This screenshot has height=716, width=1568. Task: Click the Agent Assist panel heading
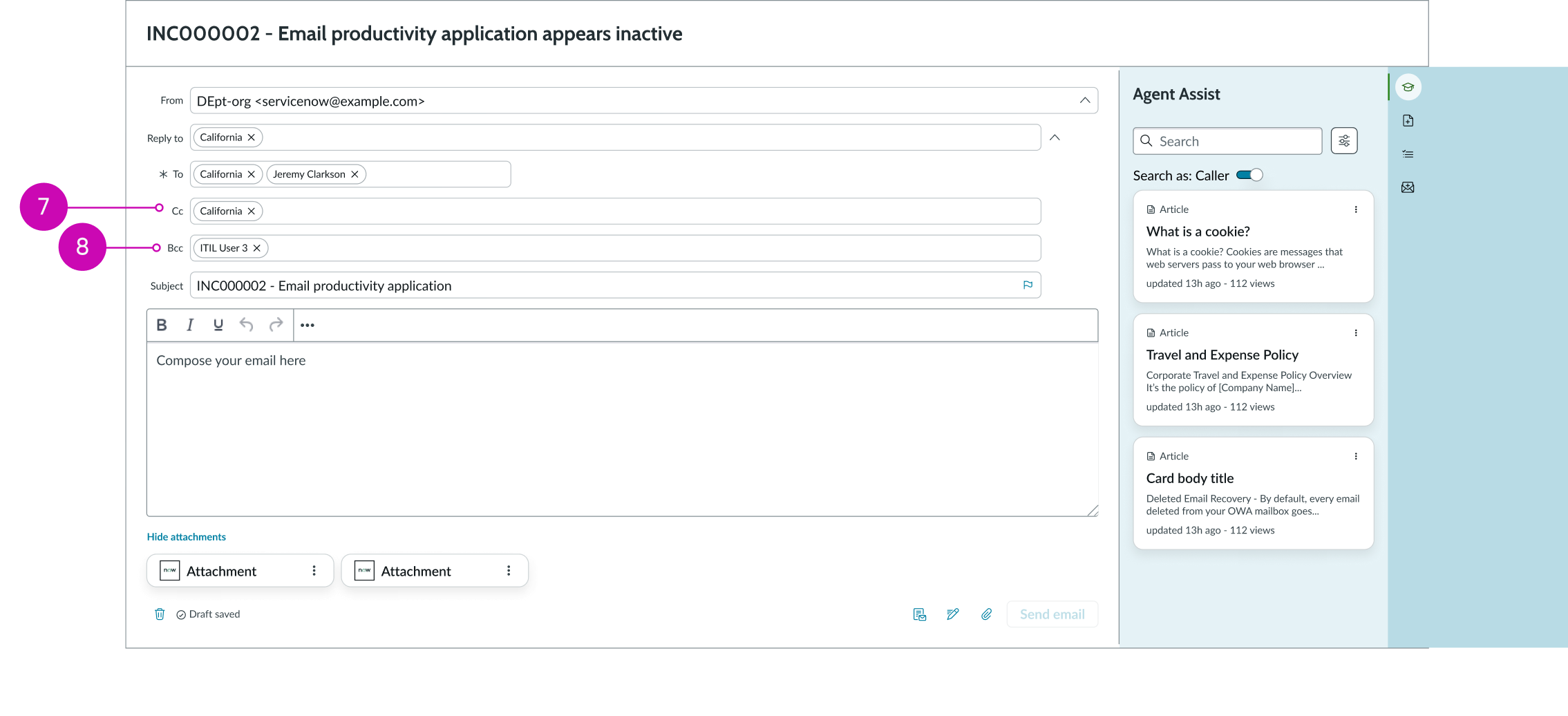(x=1176, y=94)
